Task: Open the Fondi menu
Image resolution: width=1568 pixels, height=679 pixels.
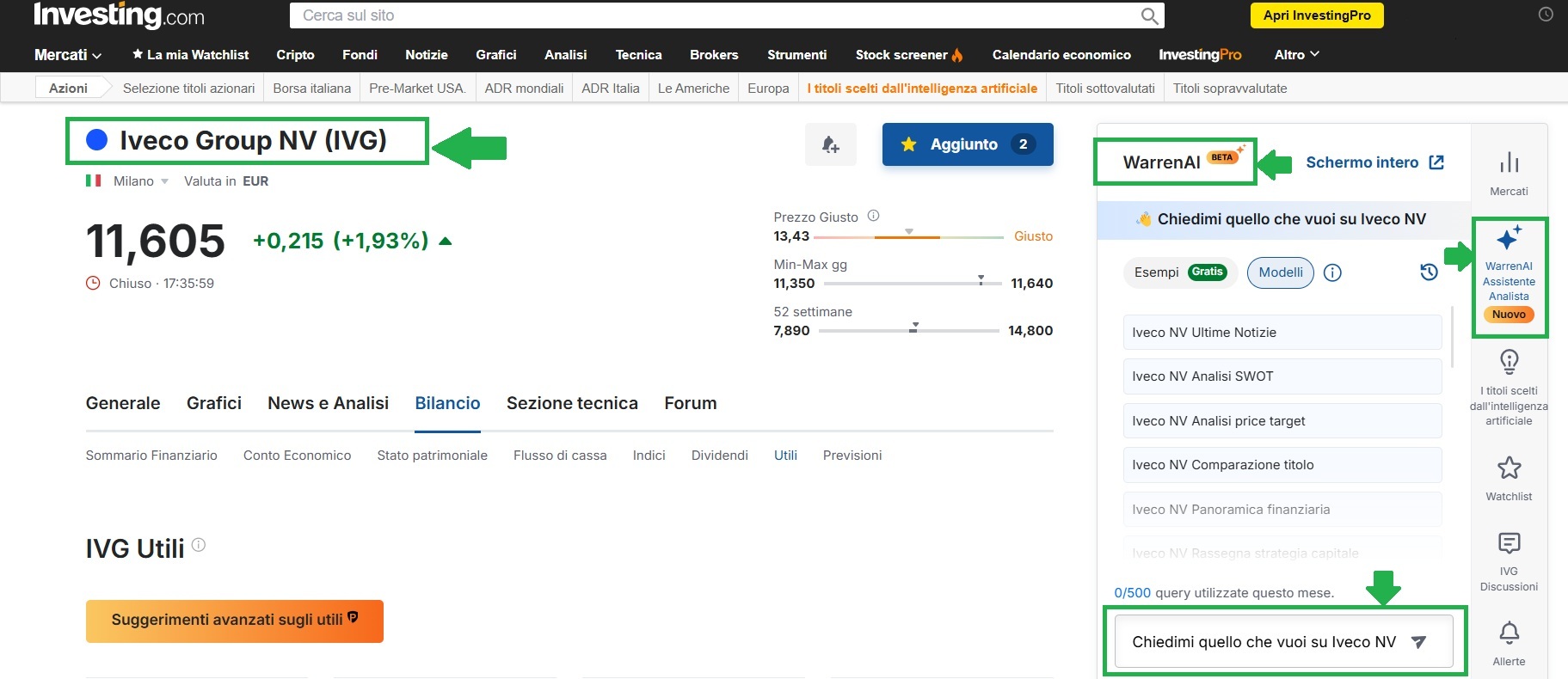Action: click(360, 55)
